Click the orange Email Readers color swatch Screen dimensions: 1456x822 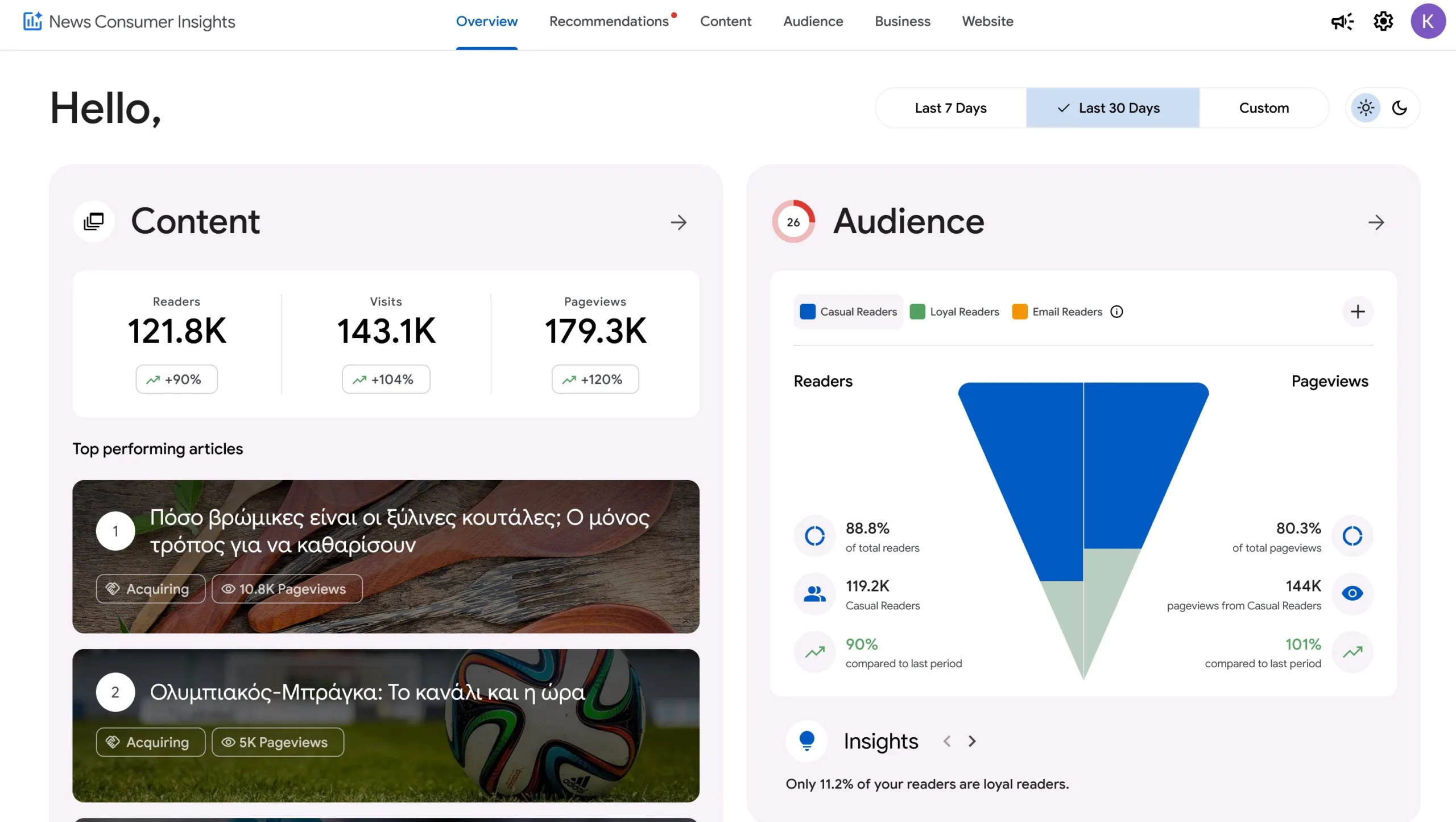pos(1019,312)
